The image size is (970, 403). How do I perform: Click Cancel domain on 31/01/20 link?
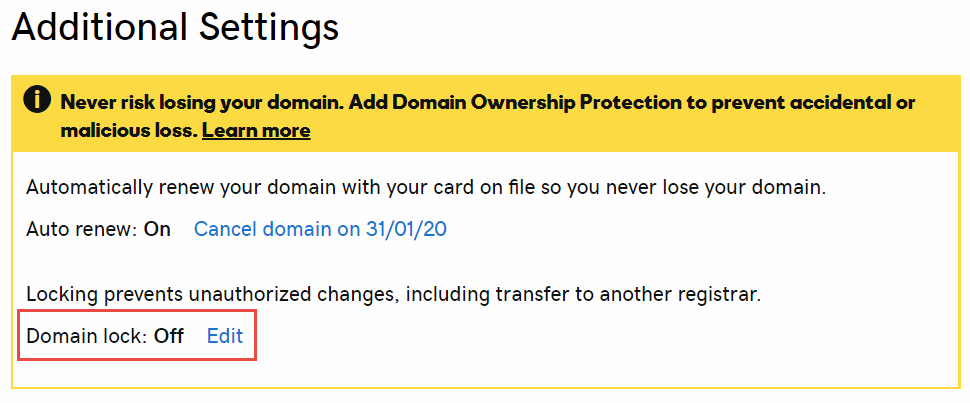click(320, 230)
